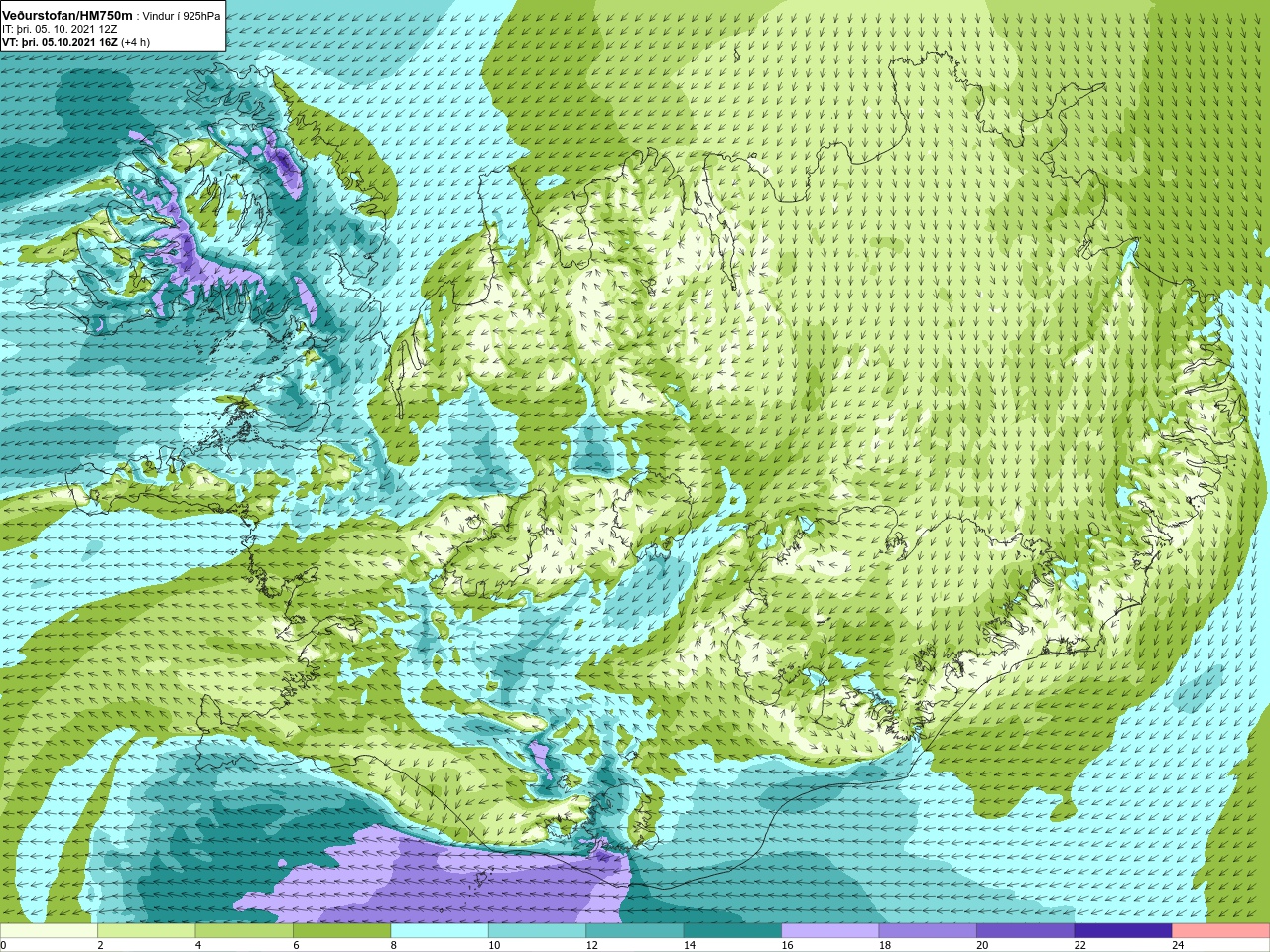The height and width of the screenshot is (952, 1270).
Task: Click the legend scale value "4"
Action: pos(198,945)
